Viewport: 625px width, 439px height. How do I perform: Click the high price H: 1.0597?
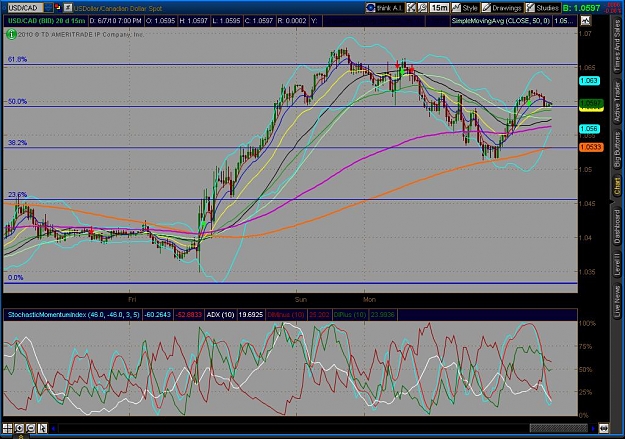(x=194, y=21)
